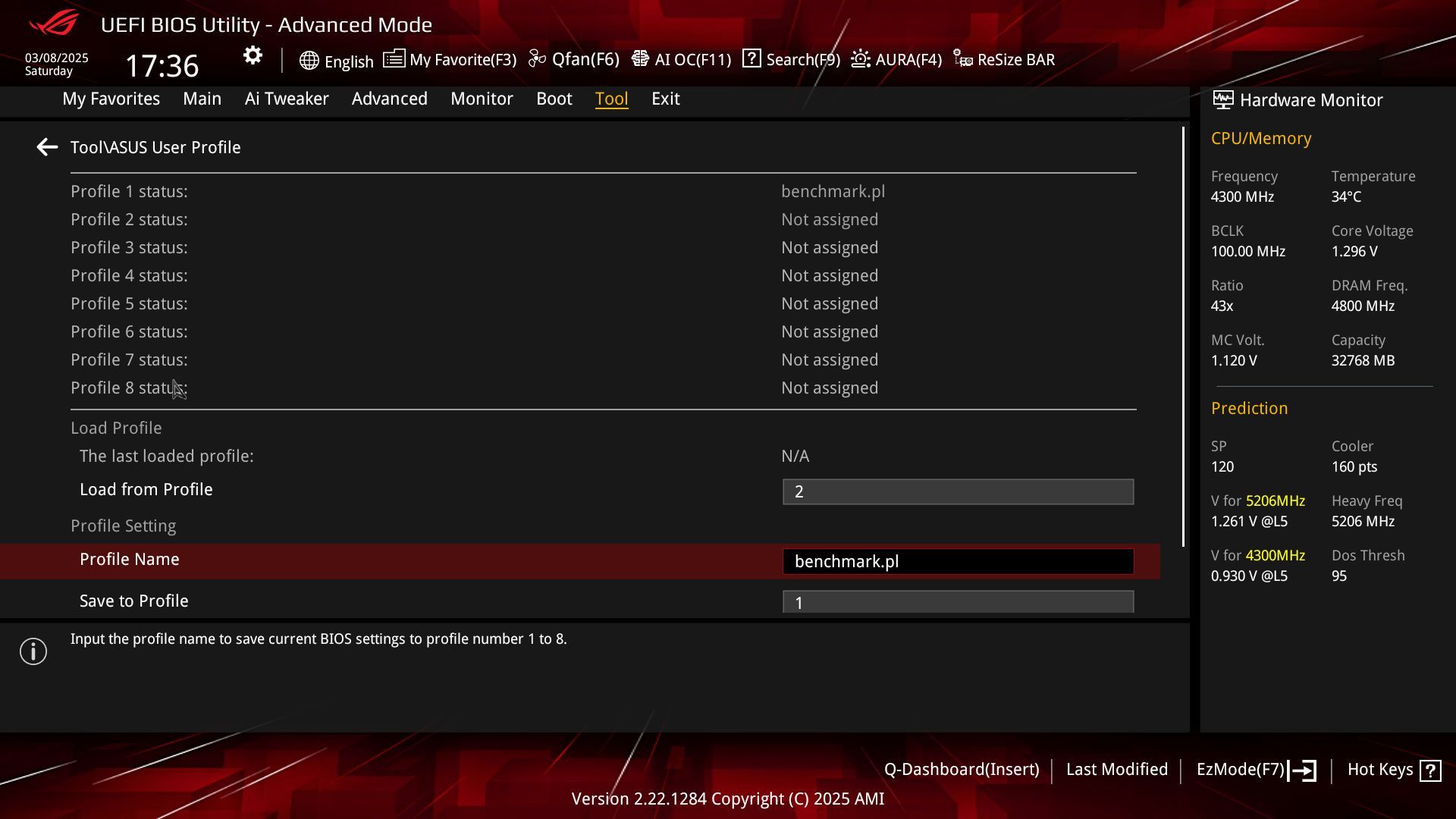Click the vertical scrollbar of settings list

(1183, 336)
